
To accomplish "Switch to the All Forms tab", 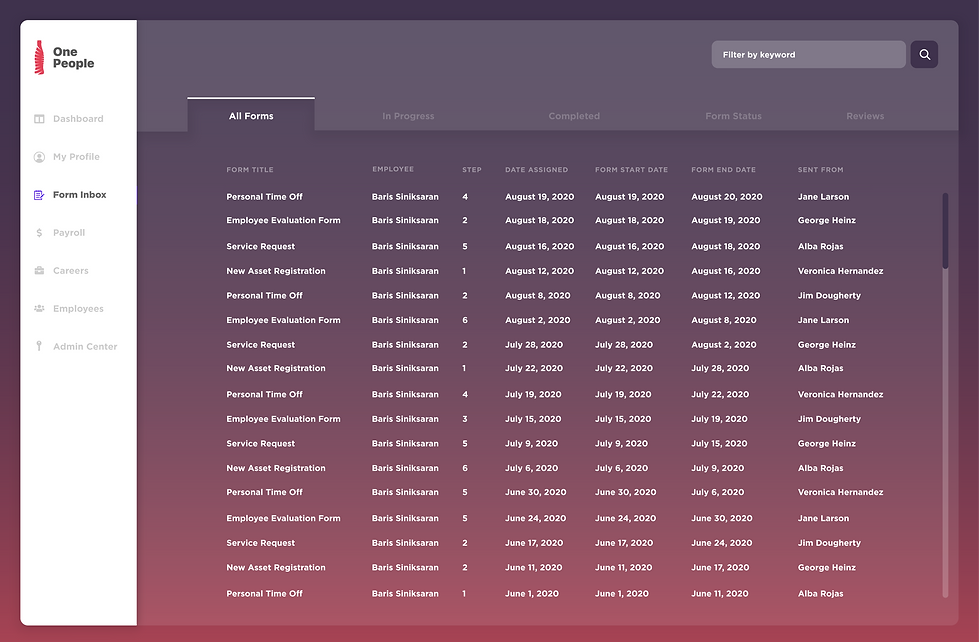I will [251, 116].
